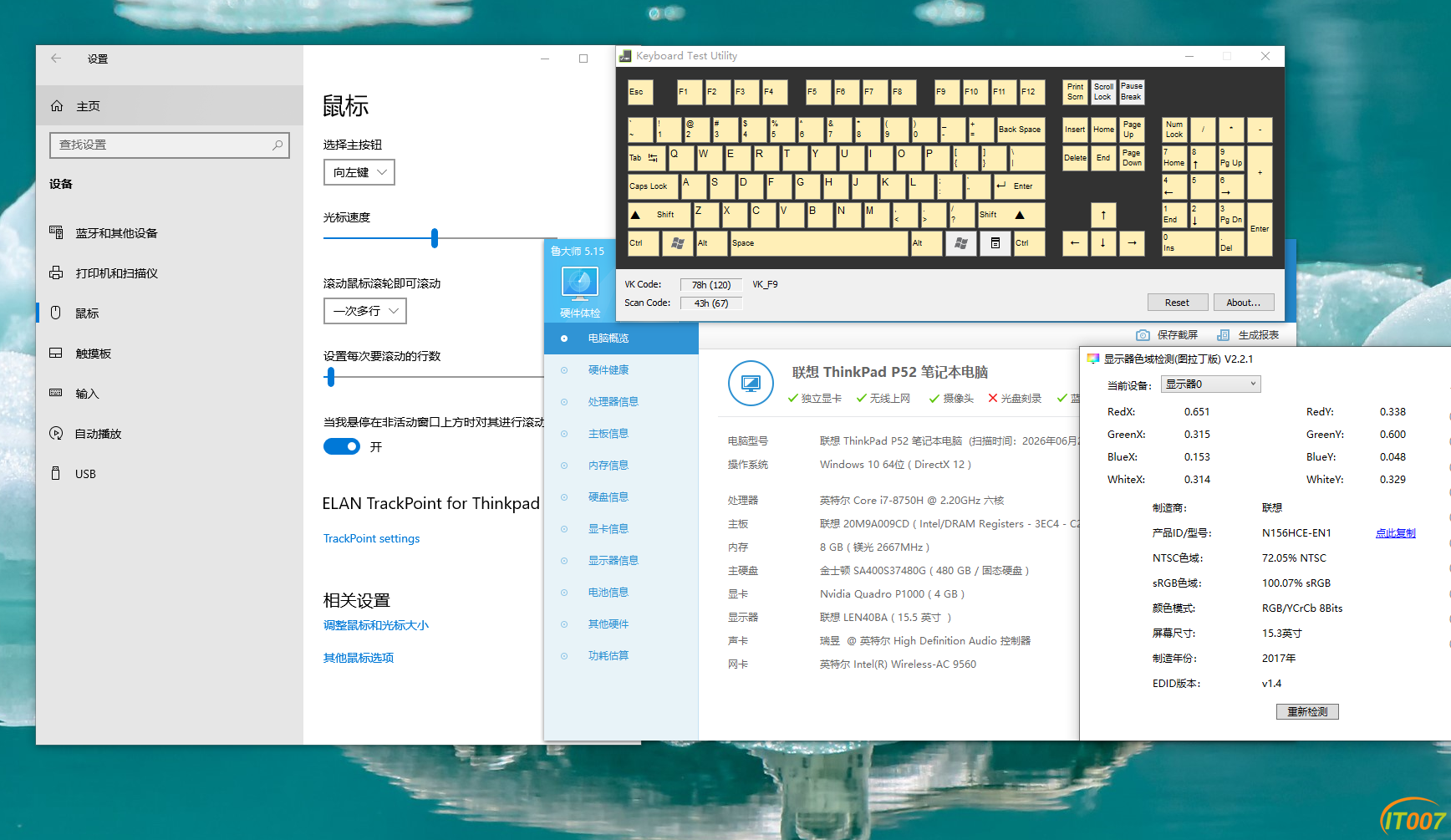Click the Enter key on main keyboard
Viewport: 1451px width, 840px height.
pyautogui.click(x=1019, y=186)
